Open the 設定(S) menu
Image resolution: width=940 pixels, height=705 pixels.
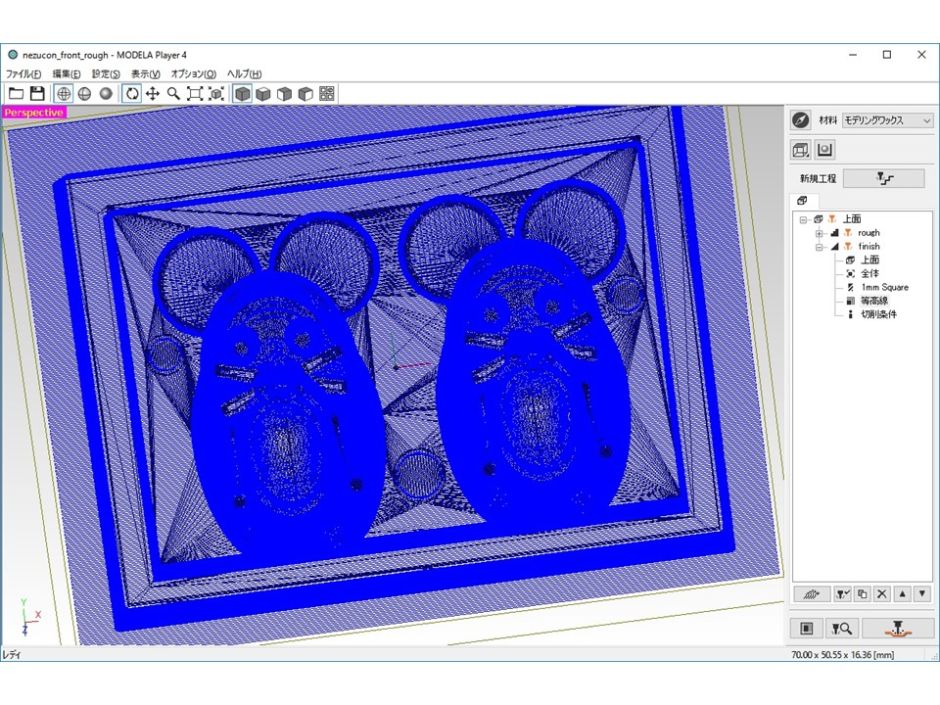(106, 74)
